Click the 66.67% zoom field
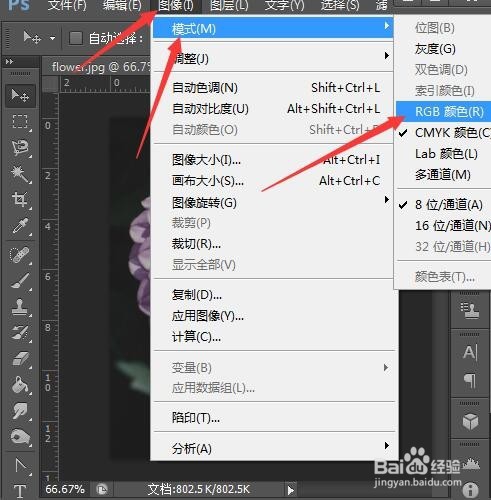This screenshot has width=491, height=500. pyautogui.click(x=65, y=489)
